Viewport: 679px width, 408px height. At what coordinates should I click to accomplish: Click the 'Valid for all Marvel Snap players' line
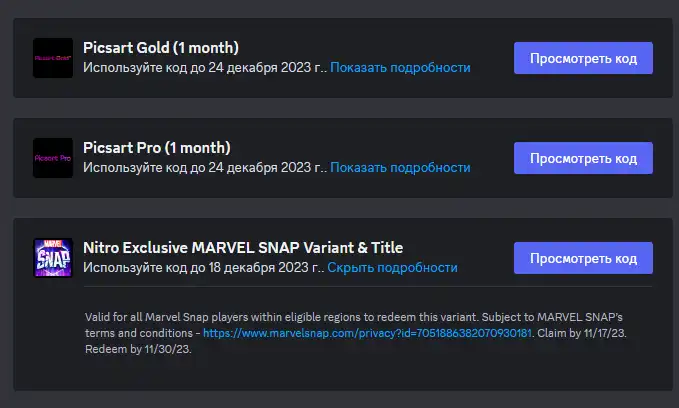(354, 317)
